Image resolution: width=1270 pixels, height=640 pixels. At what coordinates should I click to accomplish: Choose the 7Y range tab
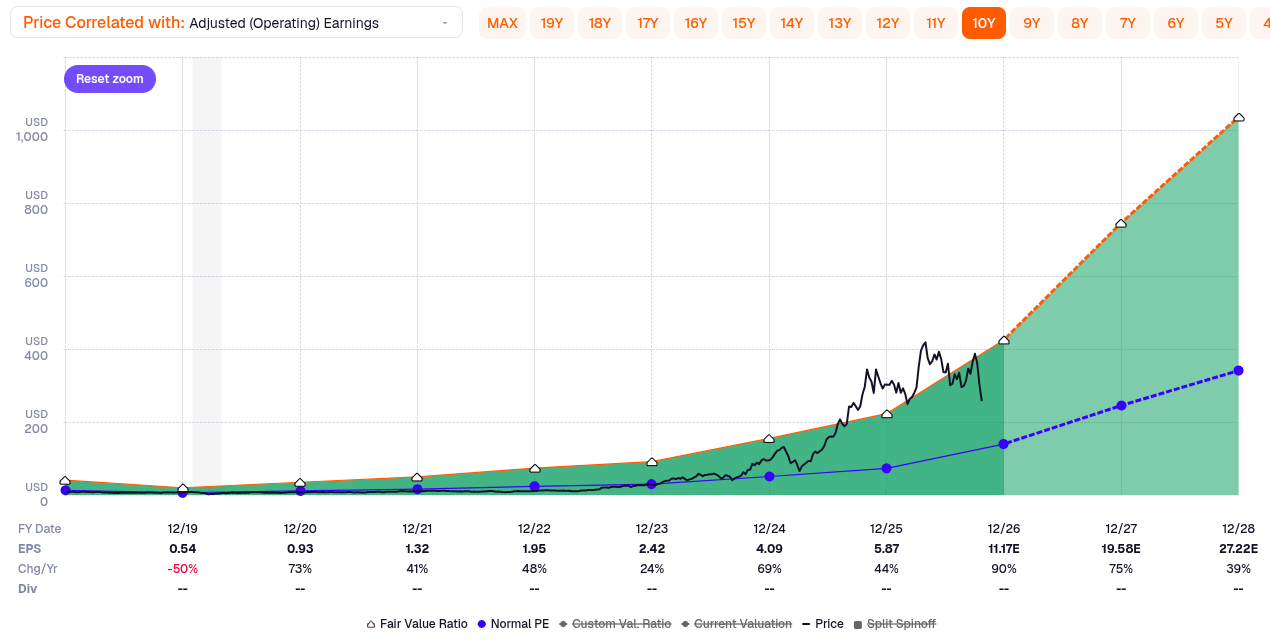(1128, 23)
